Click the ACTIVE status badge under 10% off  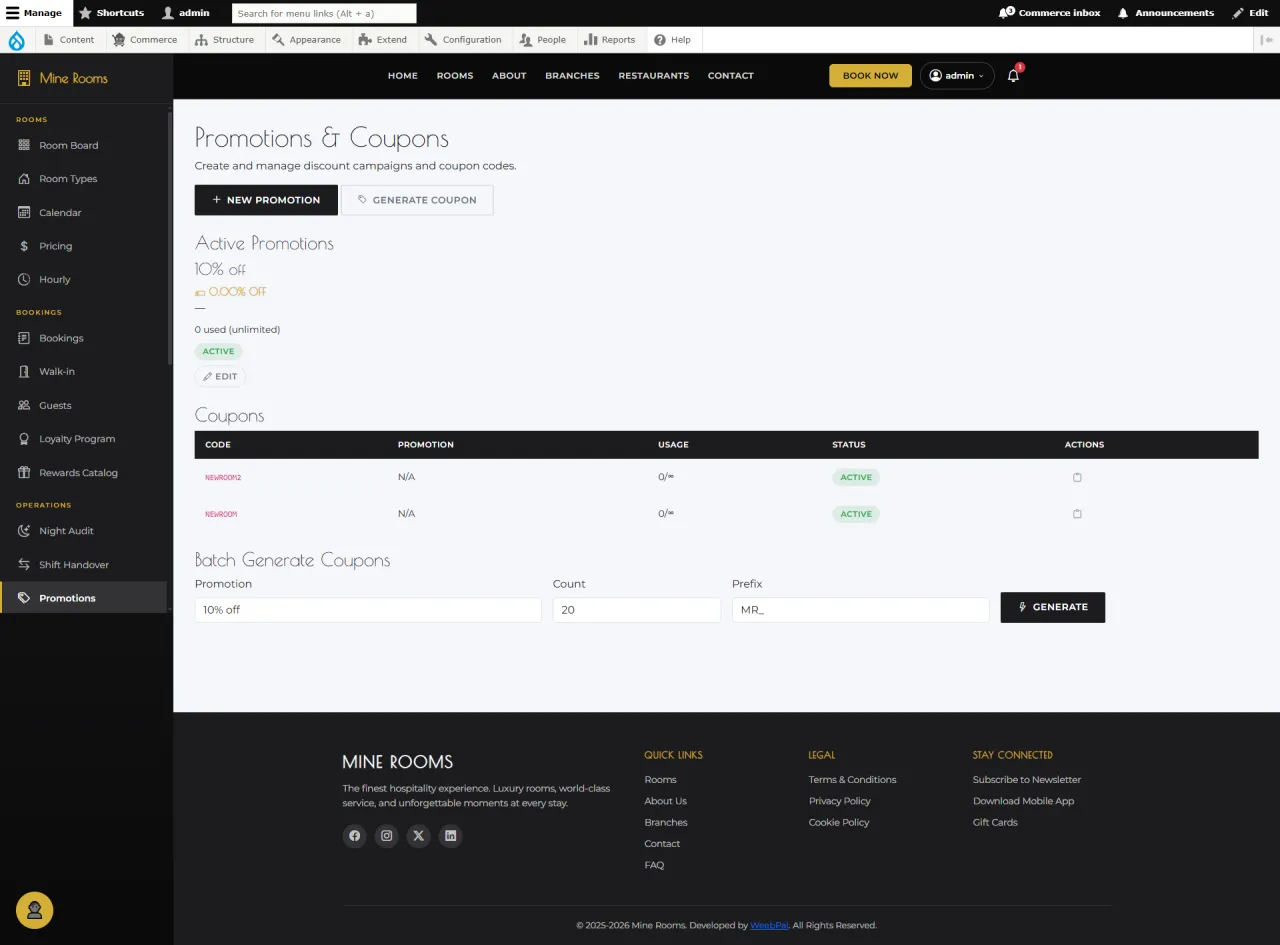pos(218,352)
